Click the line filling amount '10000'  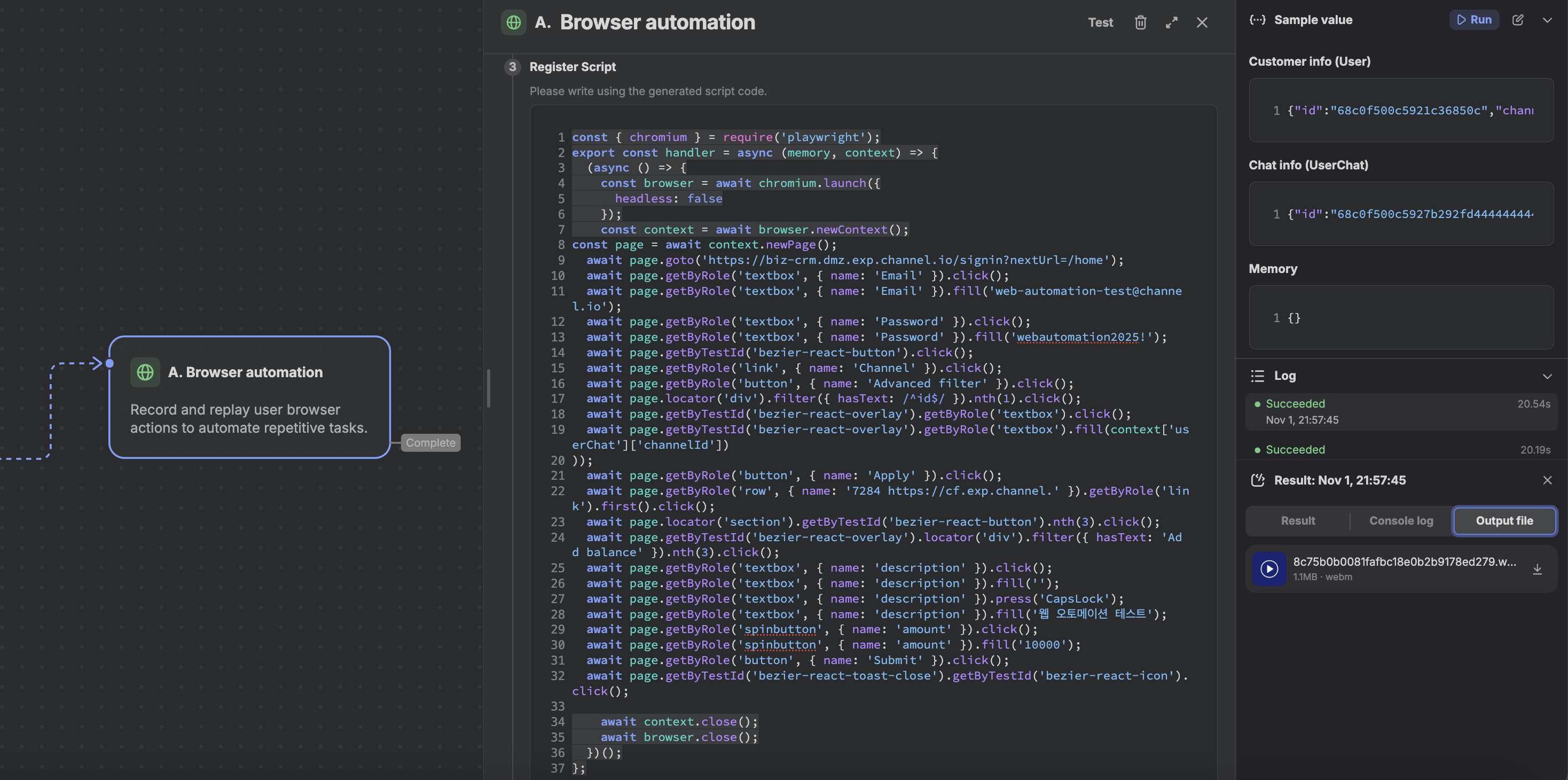coord(833,644)
